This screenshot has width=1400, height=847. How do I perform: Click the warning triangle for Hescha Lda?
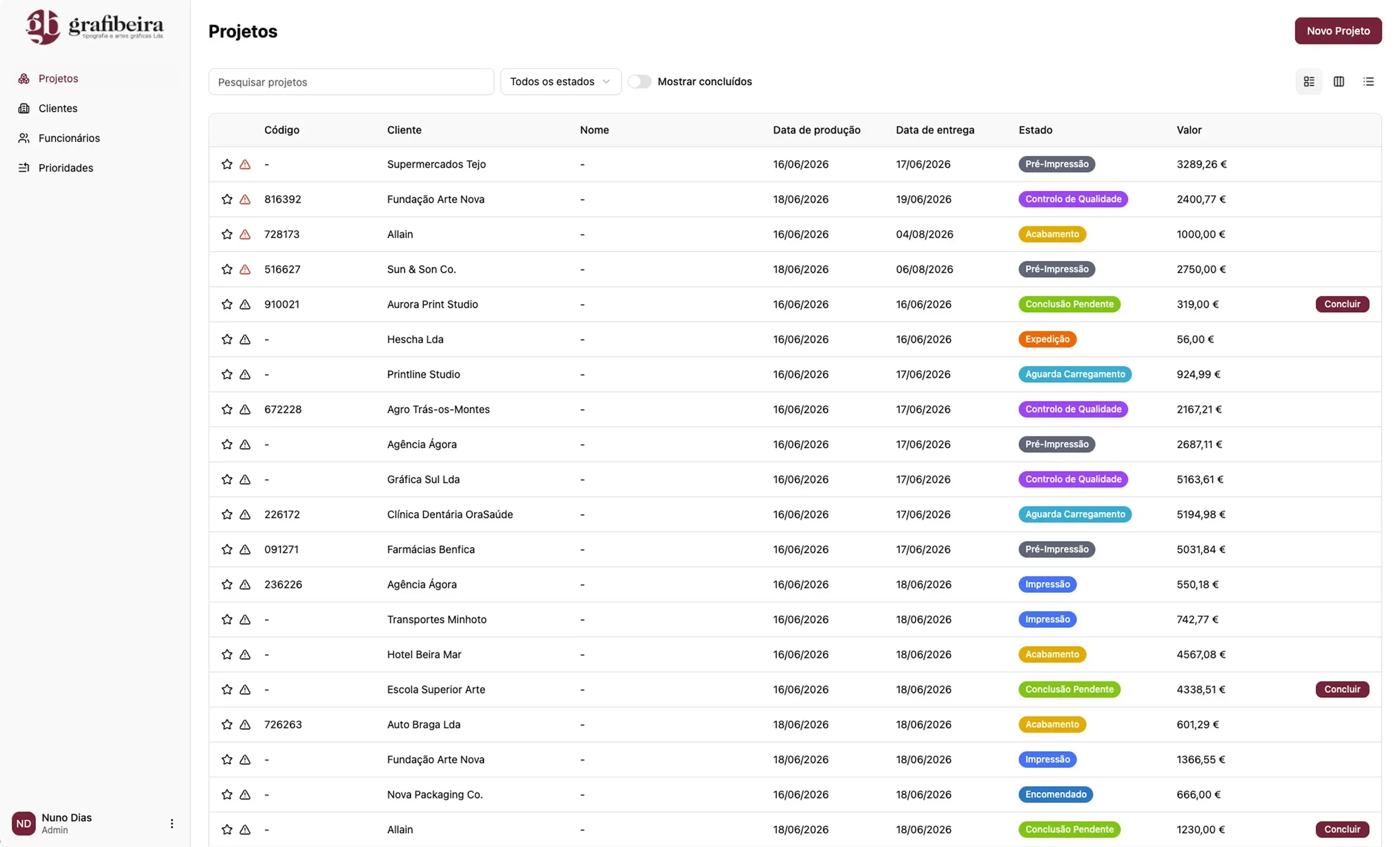(245, 339)
